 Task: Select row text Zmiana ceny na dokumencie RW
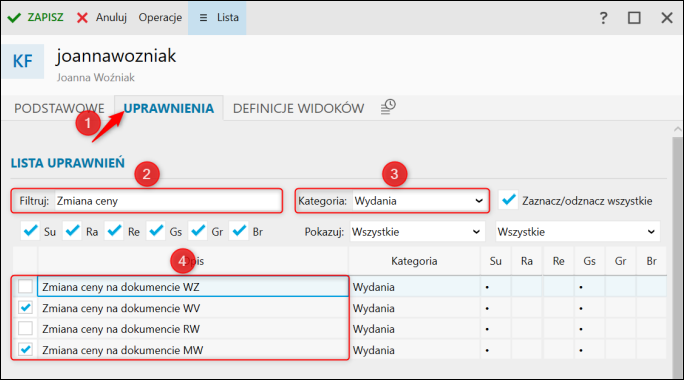[121, 329]
